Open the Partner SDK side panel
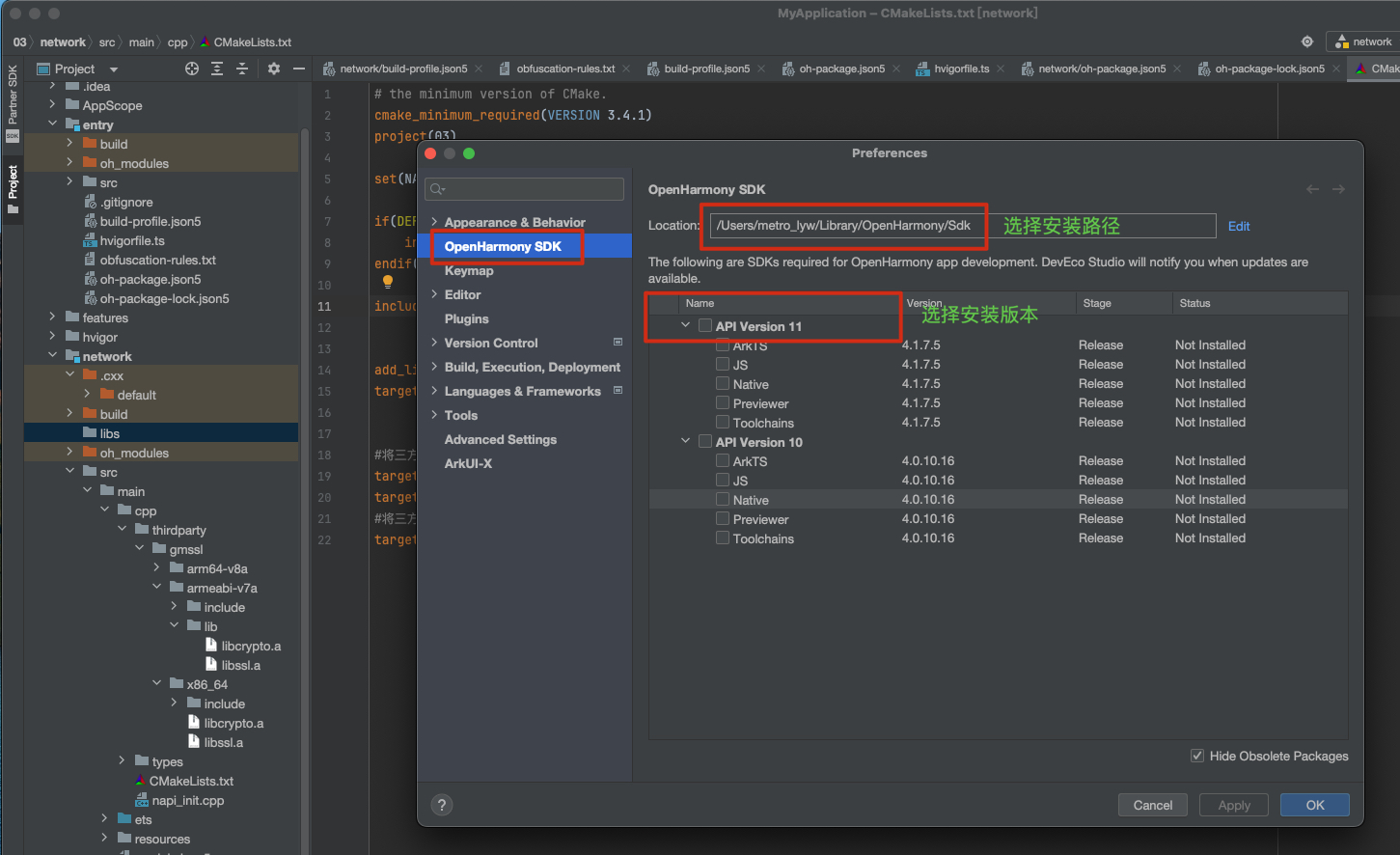This screenshot has width=1400, height=855. tap(13, 103)
